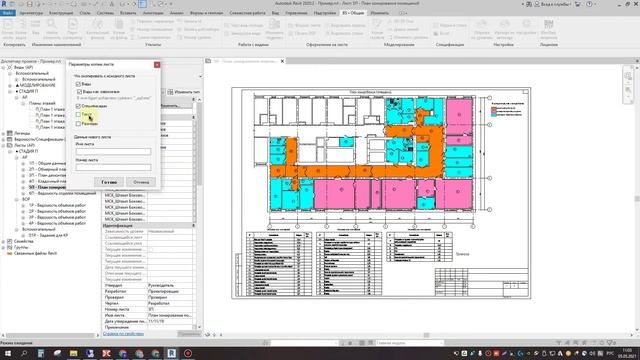Open the file explorer folder taskbar icon
The width and height of the screenshot is (640, 360).
(x=73, y=353)
